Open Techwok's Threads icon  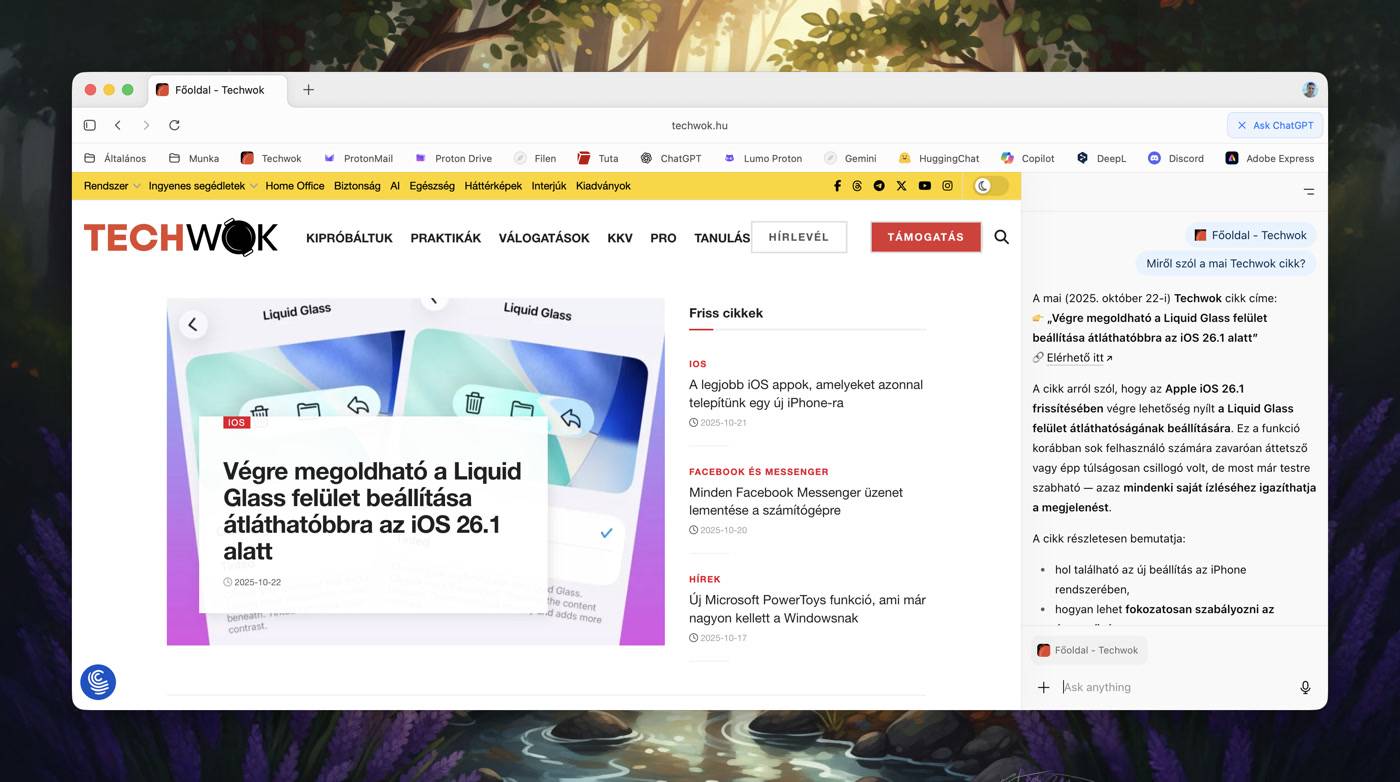tap(857, 186)
